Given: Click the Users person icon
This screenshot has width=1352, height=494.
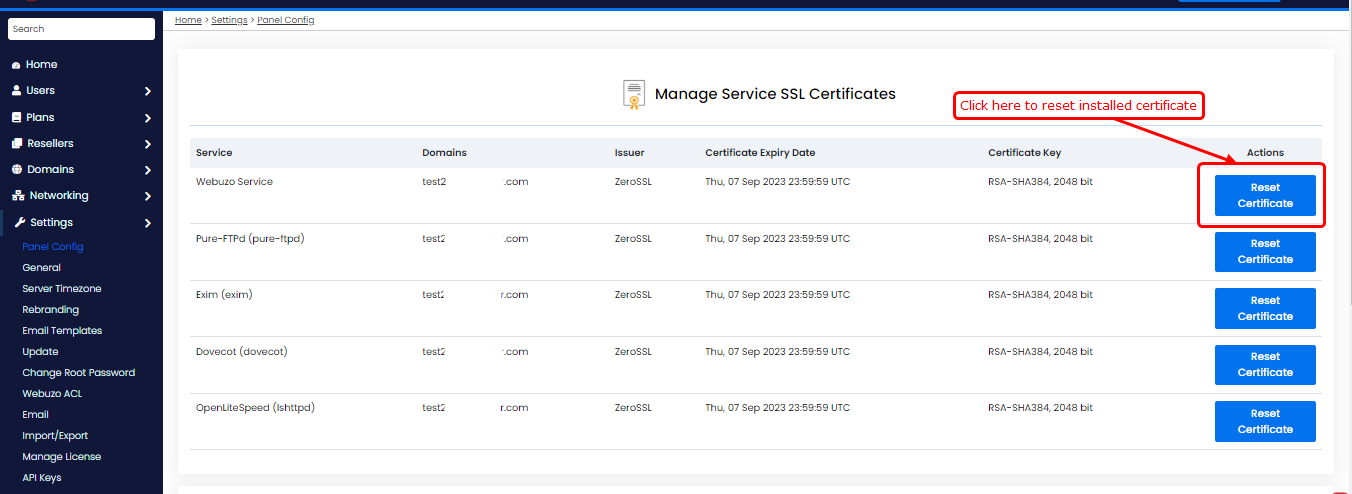Looking at the screenshot, I should (x=16, y=91).
